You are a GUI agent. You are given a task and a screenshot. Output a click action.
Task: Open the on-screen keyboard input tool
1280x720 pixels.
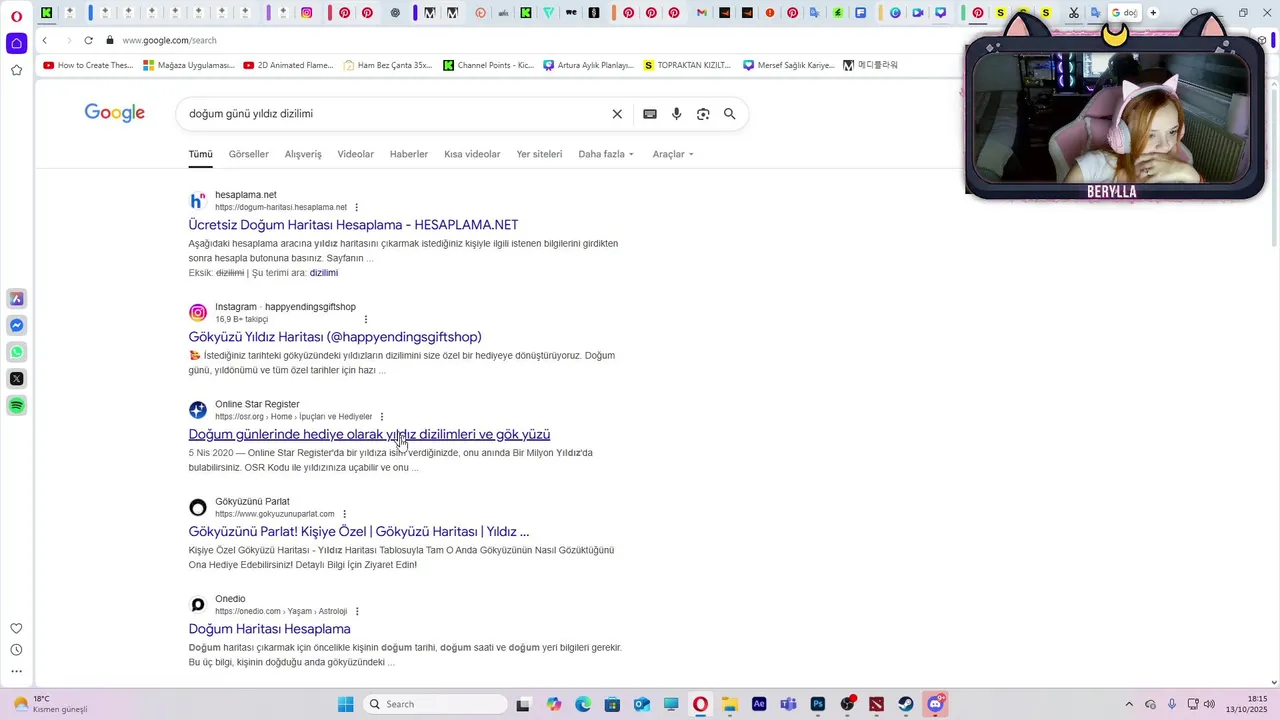click(650, 114)
